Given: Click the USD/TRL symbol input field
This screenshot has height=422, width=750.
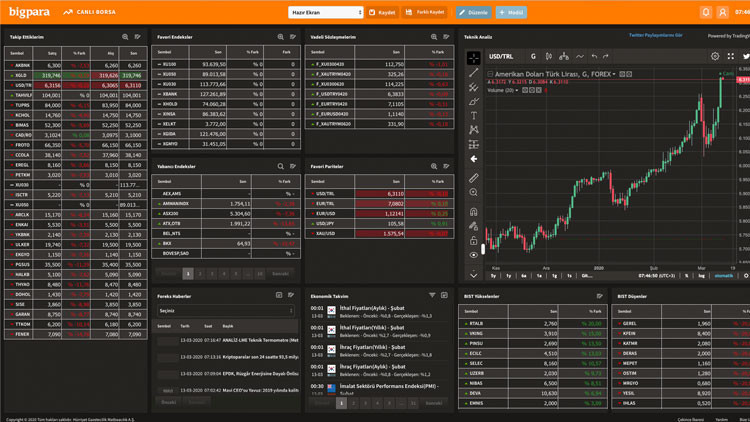Looking at the screenshot, I should (503, 57).
